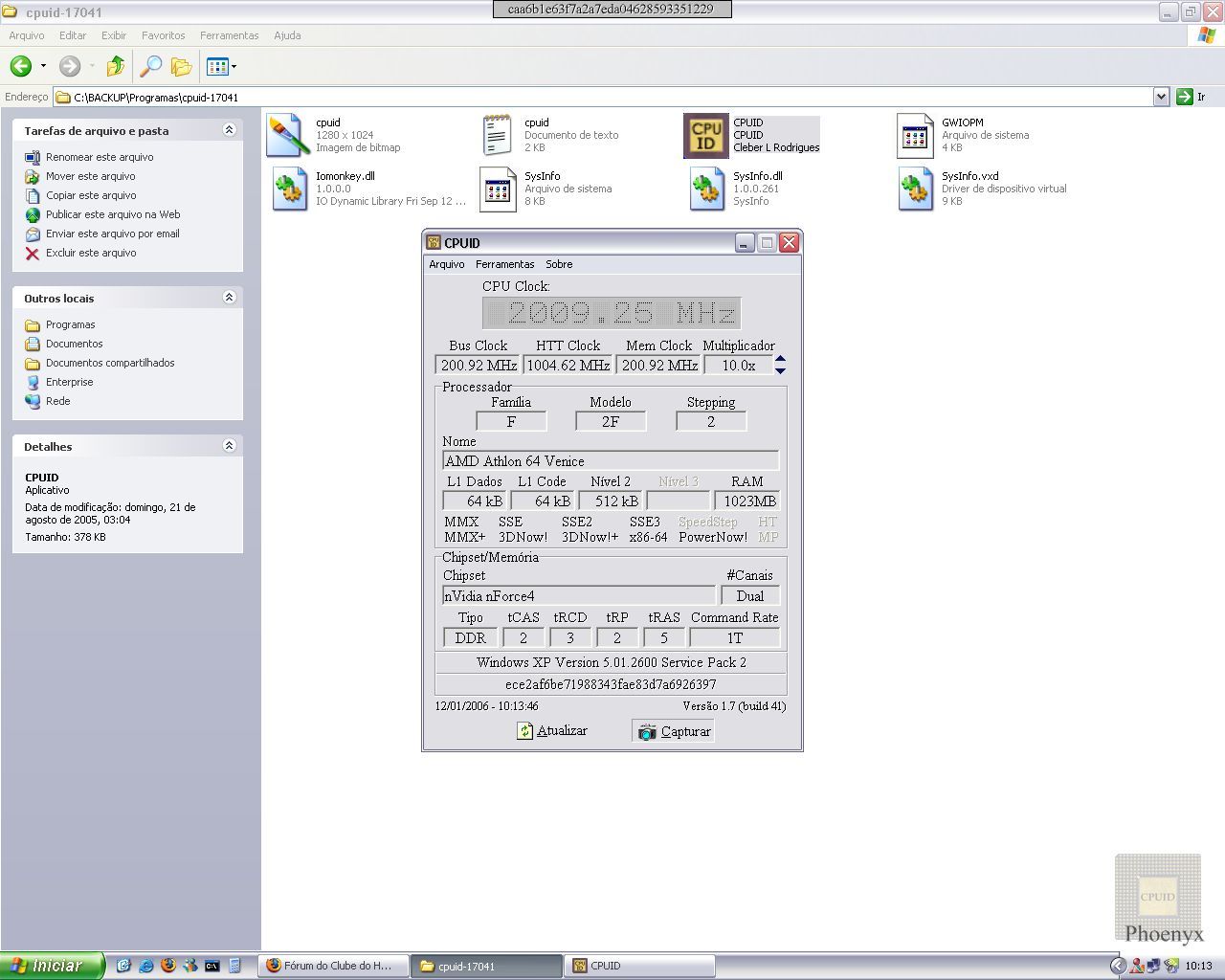The height and width of the screenshot is (980, 1225).
Task: Launch Internet Explorer from quick launch
Action: (145, 966)
